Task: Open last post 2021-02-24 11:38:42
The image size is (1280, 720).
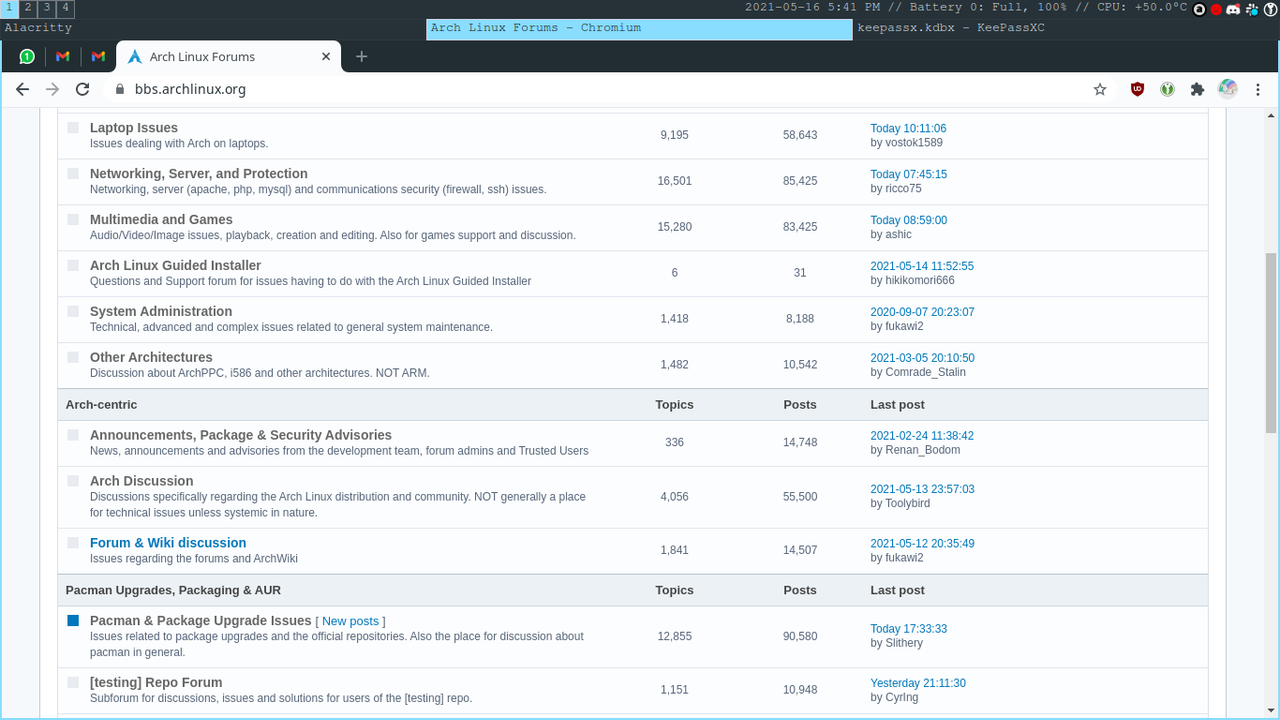Action: click(x=922, y=437)
